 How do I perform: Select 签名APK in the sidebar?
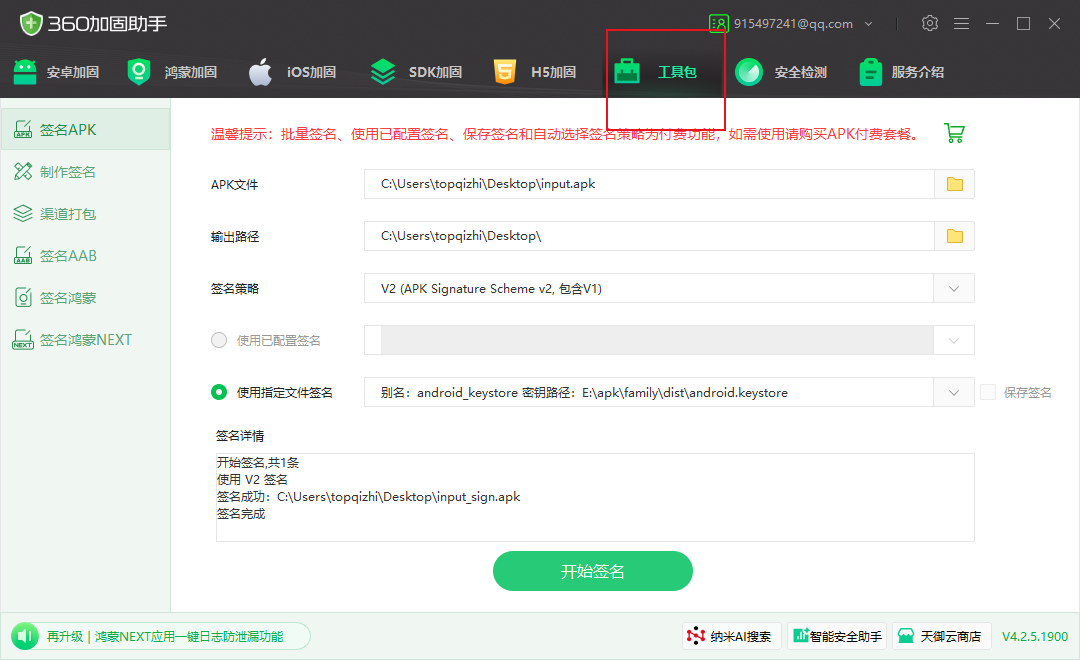coord(85,130)
